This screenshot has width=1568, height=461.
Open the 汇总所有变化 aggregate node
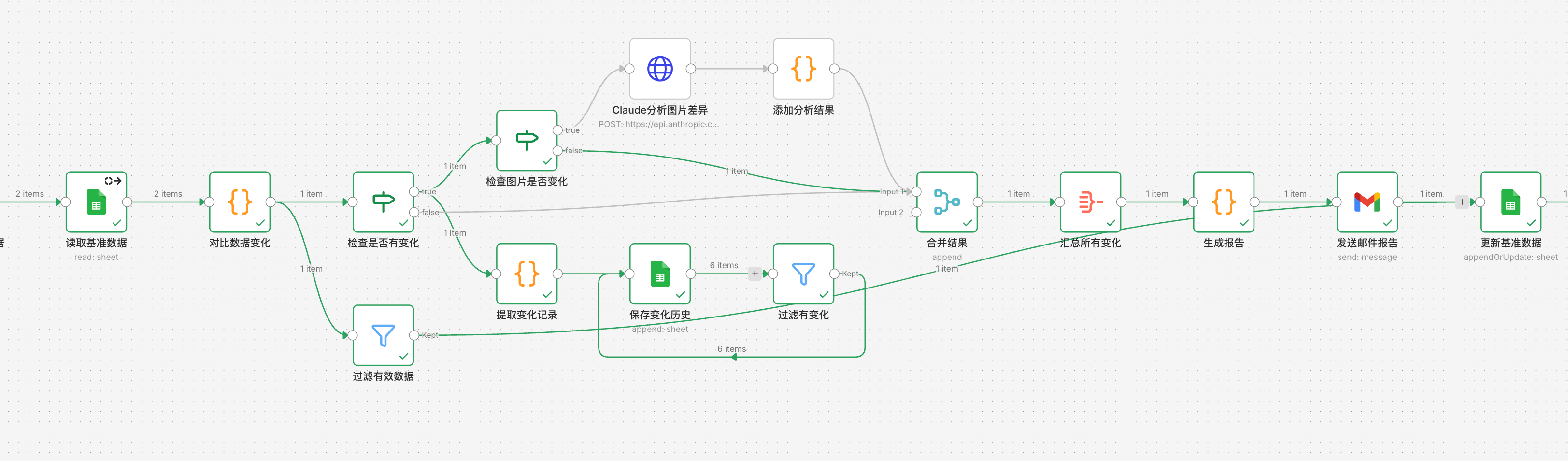tap(1090, 202)
